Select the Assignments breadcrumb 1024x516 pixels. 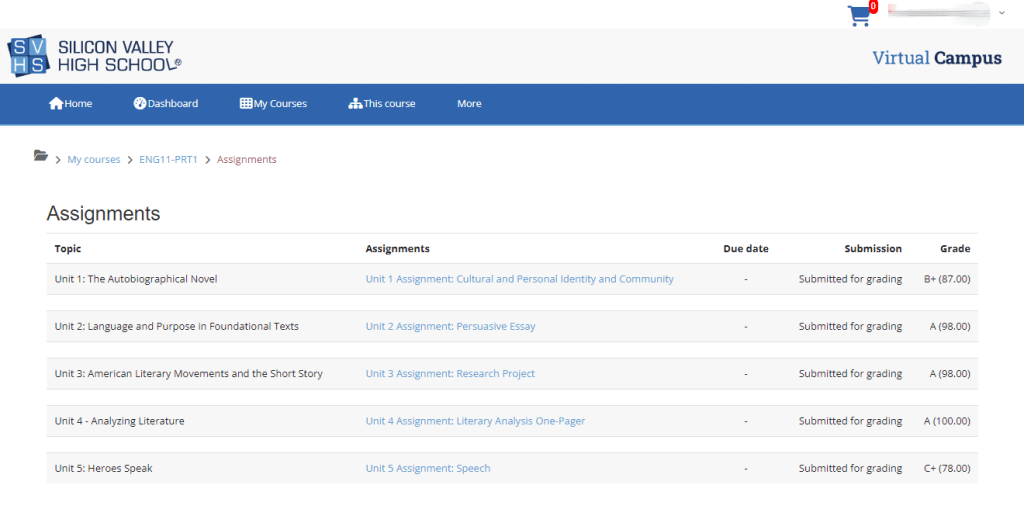point(247,160)
